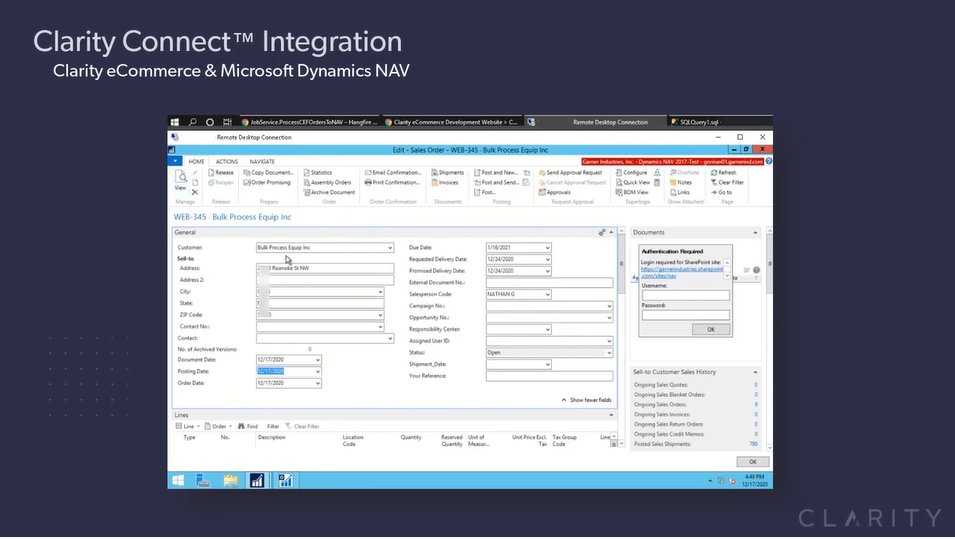Click the Password input field
The width and height of the screenshot is (955, 539).
coord(685,315)
